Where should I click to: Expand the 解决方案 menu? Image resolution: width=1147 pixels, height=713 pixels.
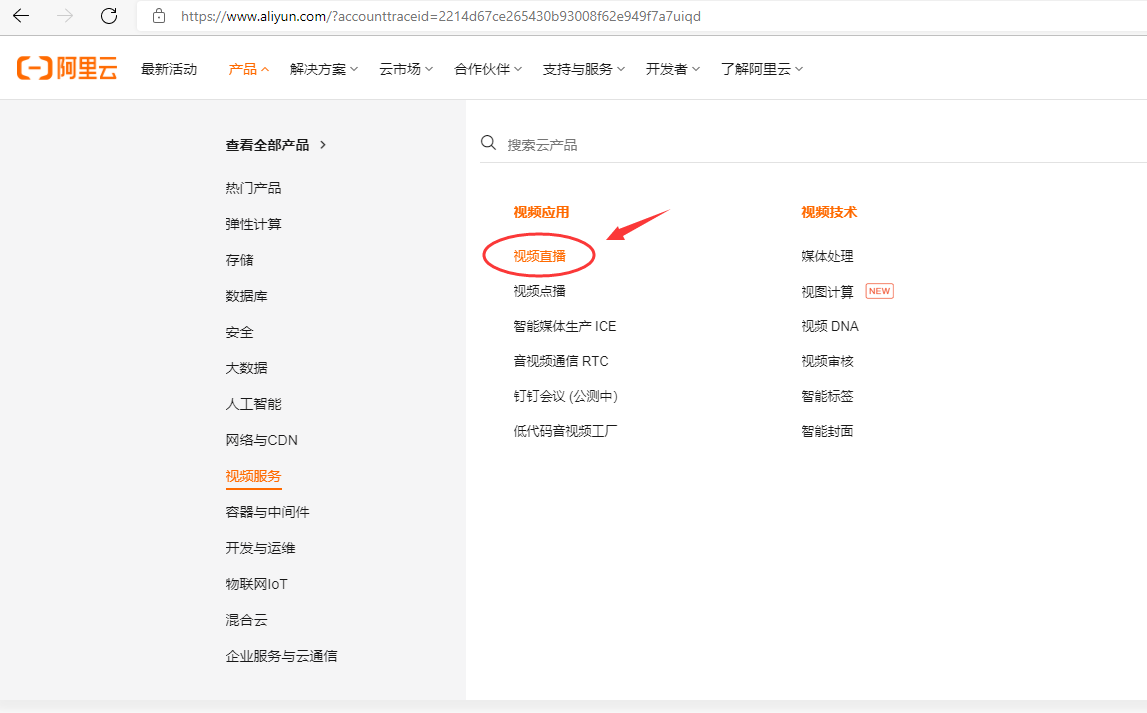click(324, 69)
